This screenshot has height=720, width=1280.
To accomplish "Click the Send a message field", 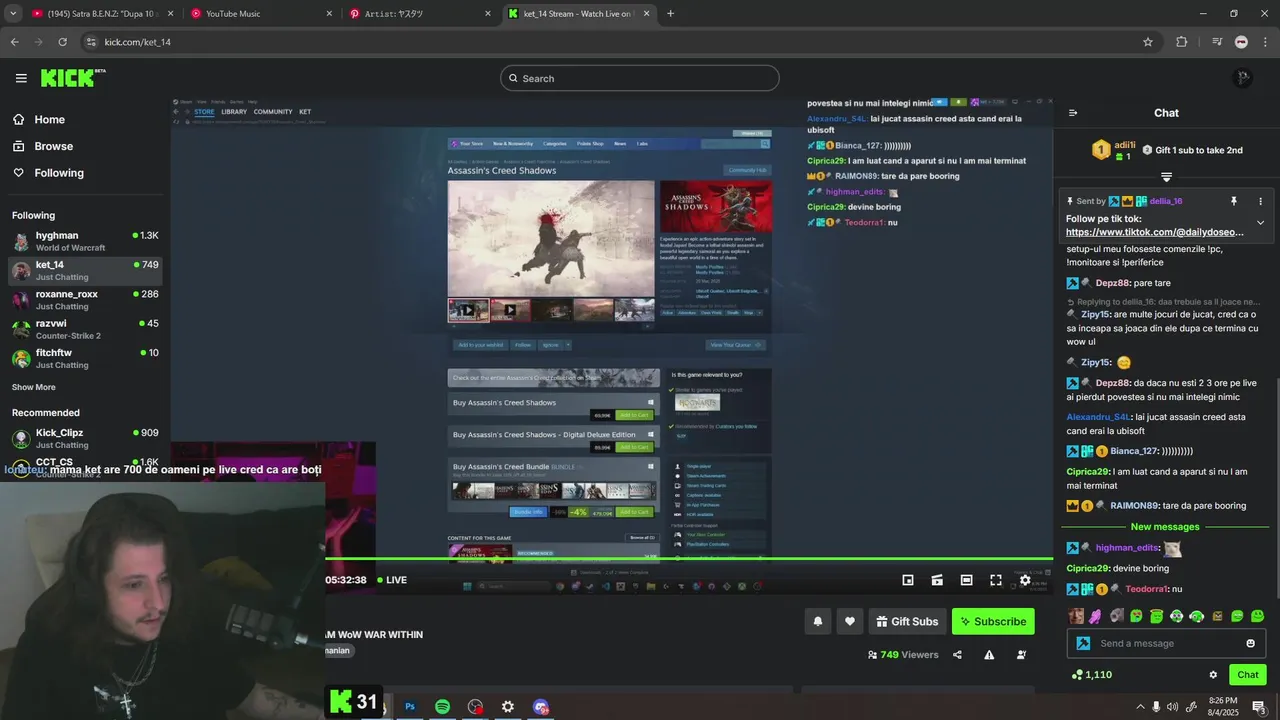I will click(x=1166, y=643).
